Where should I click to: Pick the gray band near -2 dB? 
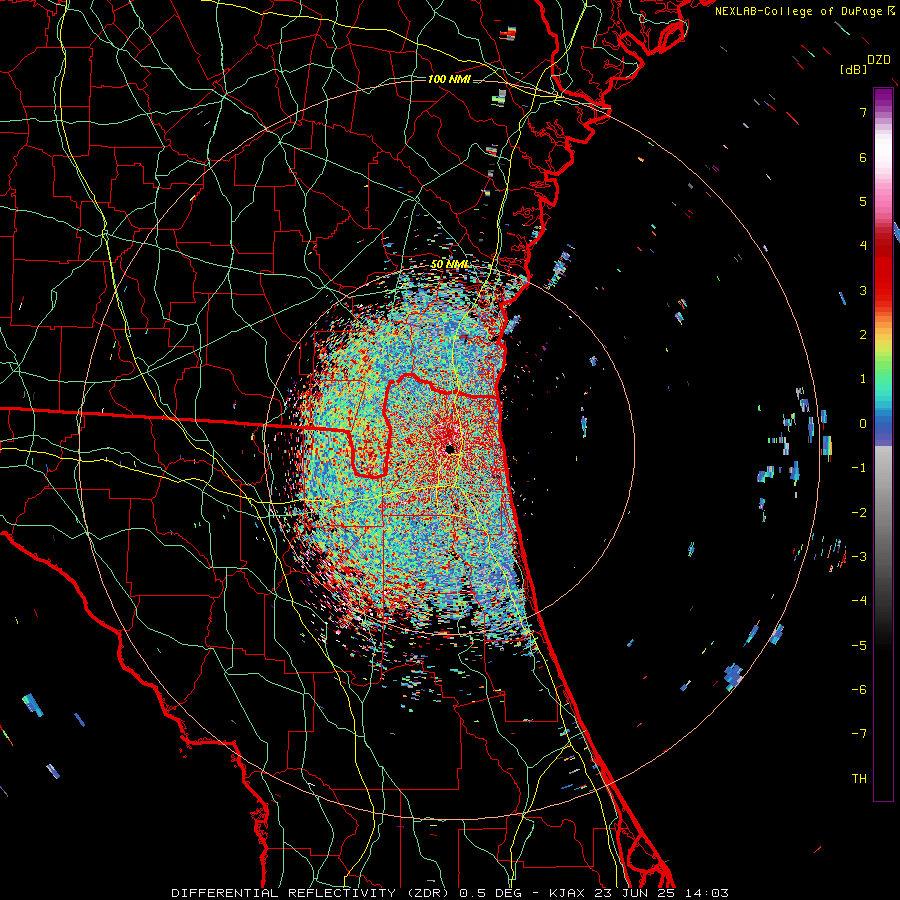[883, 513]
